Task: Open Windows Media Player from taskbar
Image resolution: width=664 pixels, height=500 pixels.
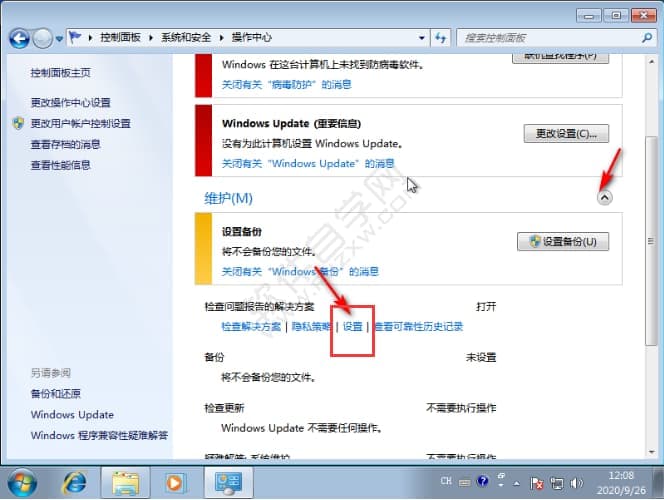Action: click(x=176, y=483)
